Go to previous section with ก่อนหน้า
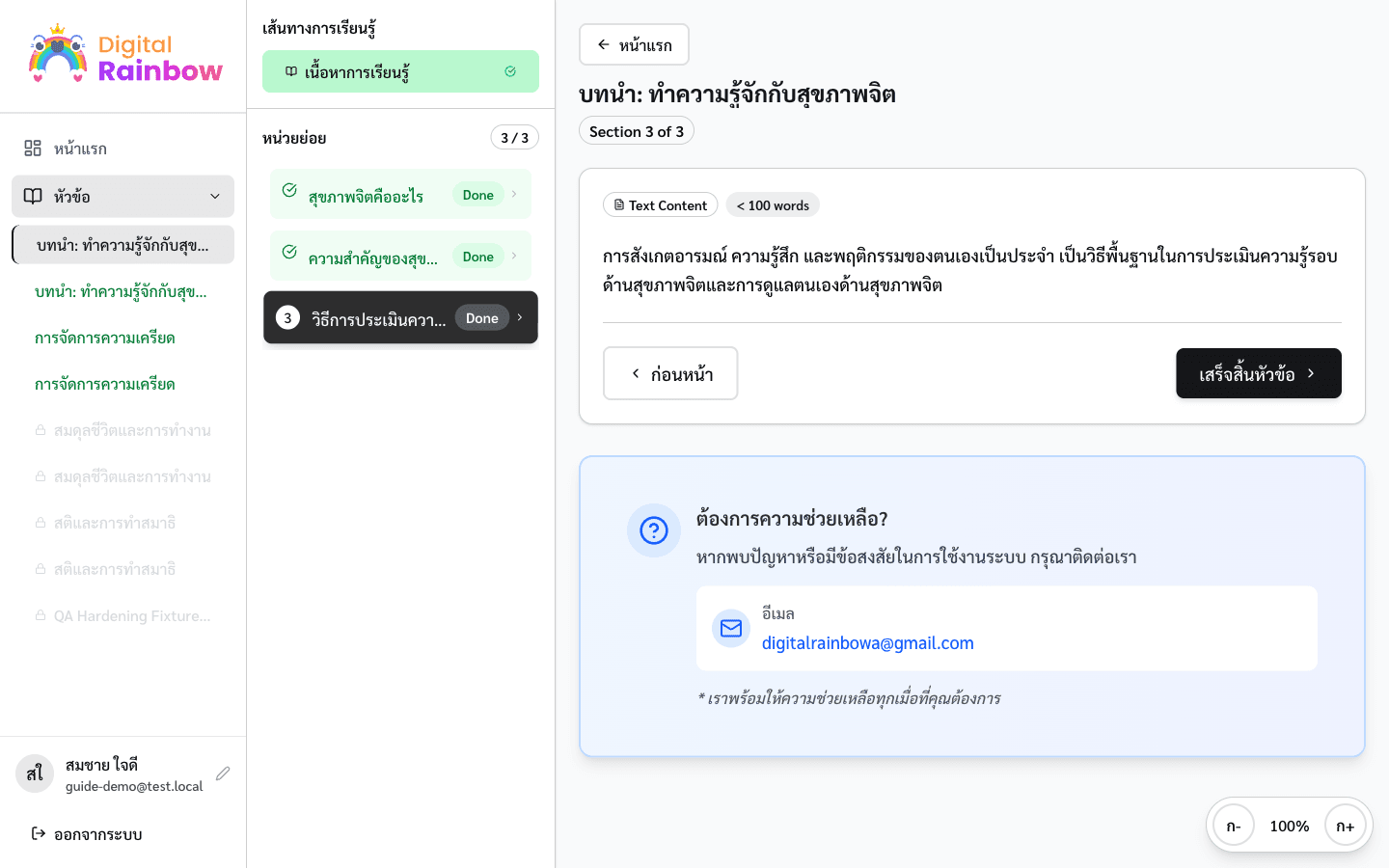This screenshot has width=1389, height=868. [x=670, y=373]
